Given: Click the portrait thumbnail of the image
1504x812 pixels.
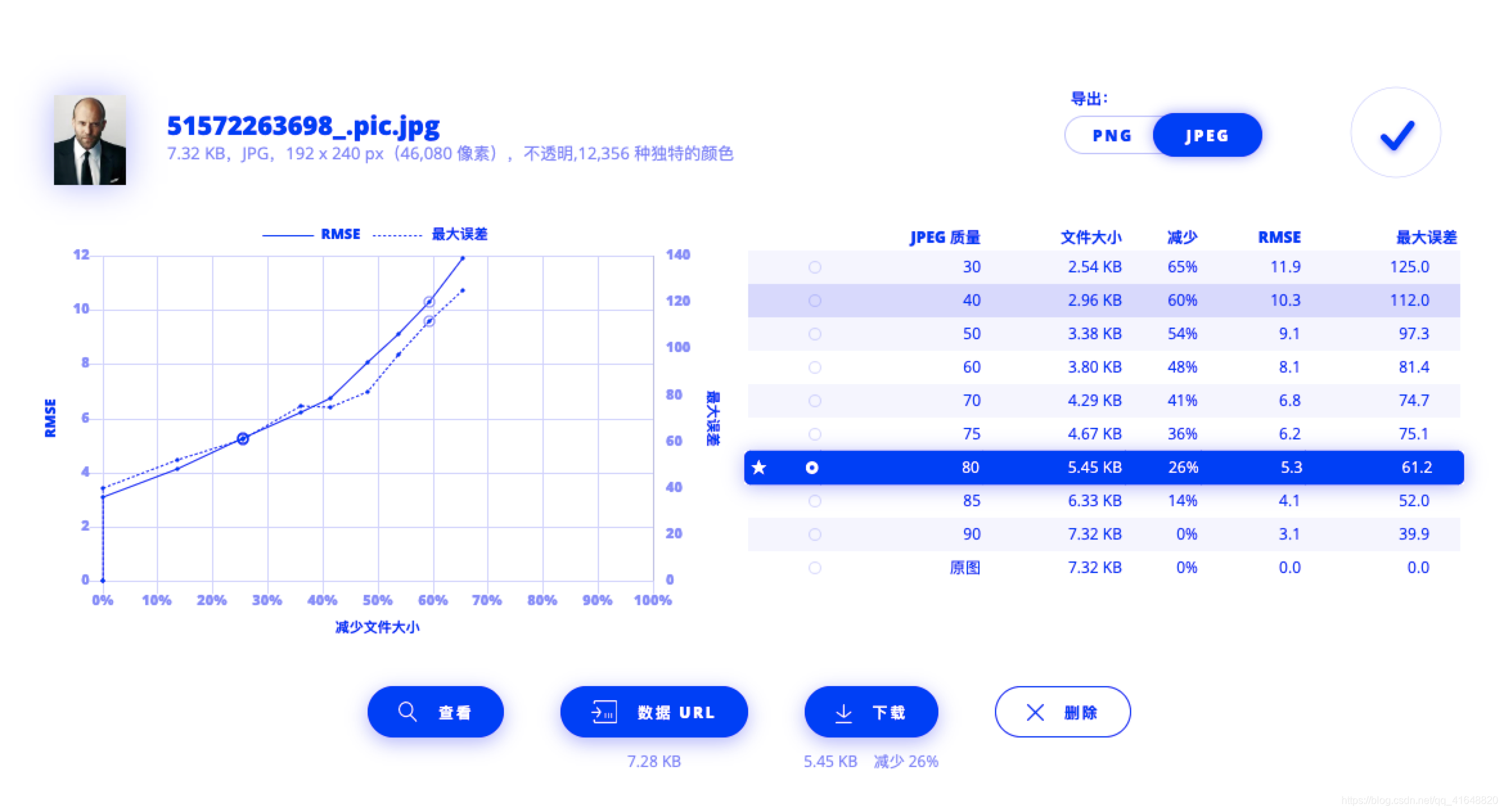Looking at the screenshot, I should [x=90, y=140].
